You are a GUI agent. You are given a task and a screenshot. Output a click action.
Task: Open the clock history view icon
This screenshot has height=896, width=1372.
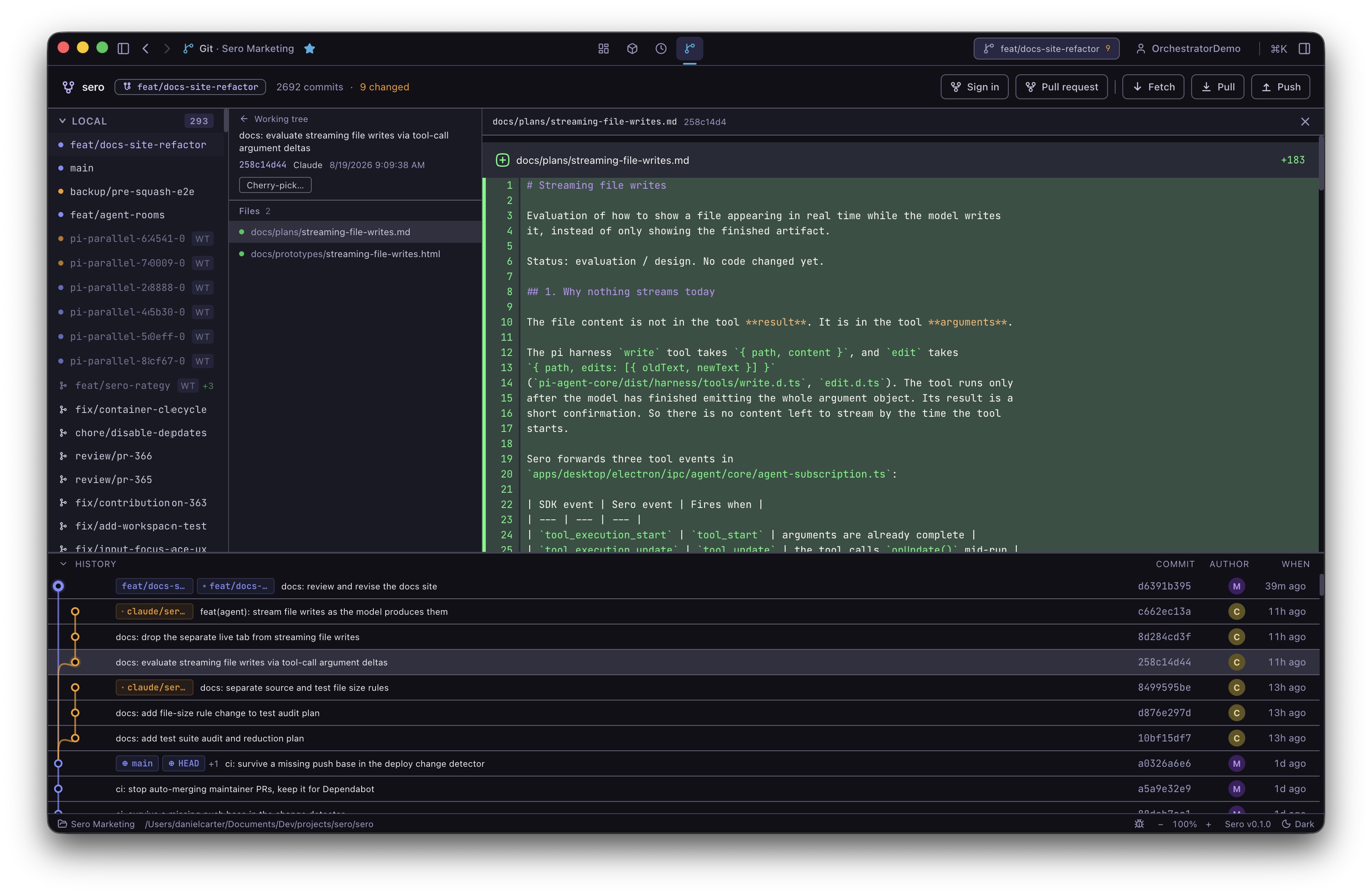661,49
